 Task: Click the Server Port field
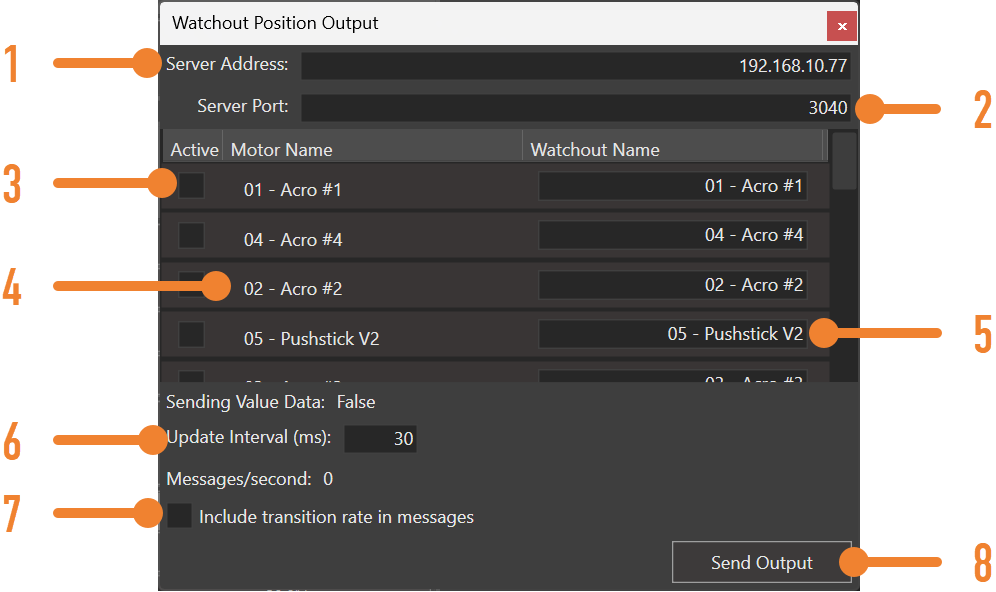coord(580,106)
